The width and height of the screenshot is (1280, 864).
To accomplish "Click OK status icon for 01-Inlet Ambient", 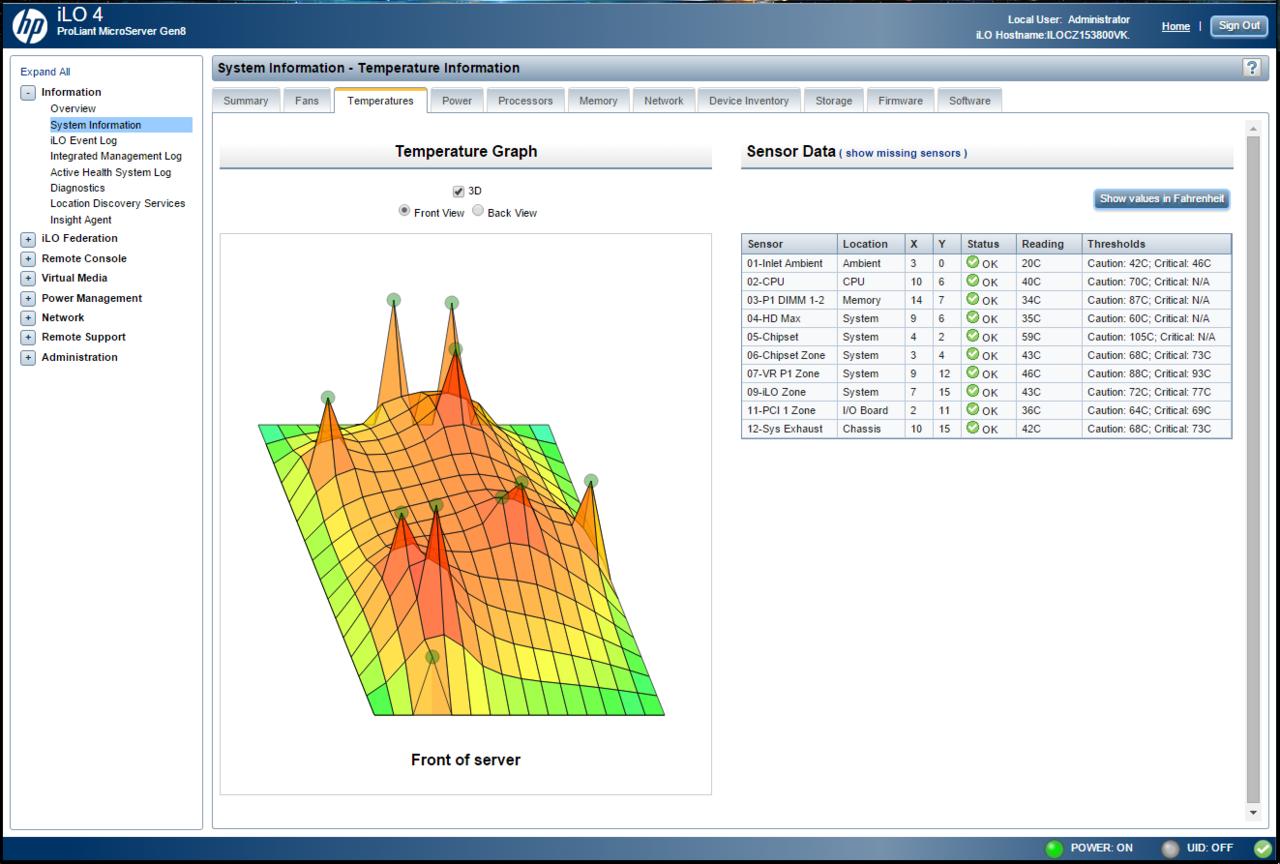I will pos(973,262).
